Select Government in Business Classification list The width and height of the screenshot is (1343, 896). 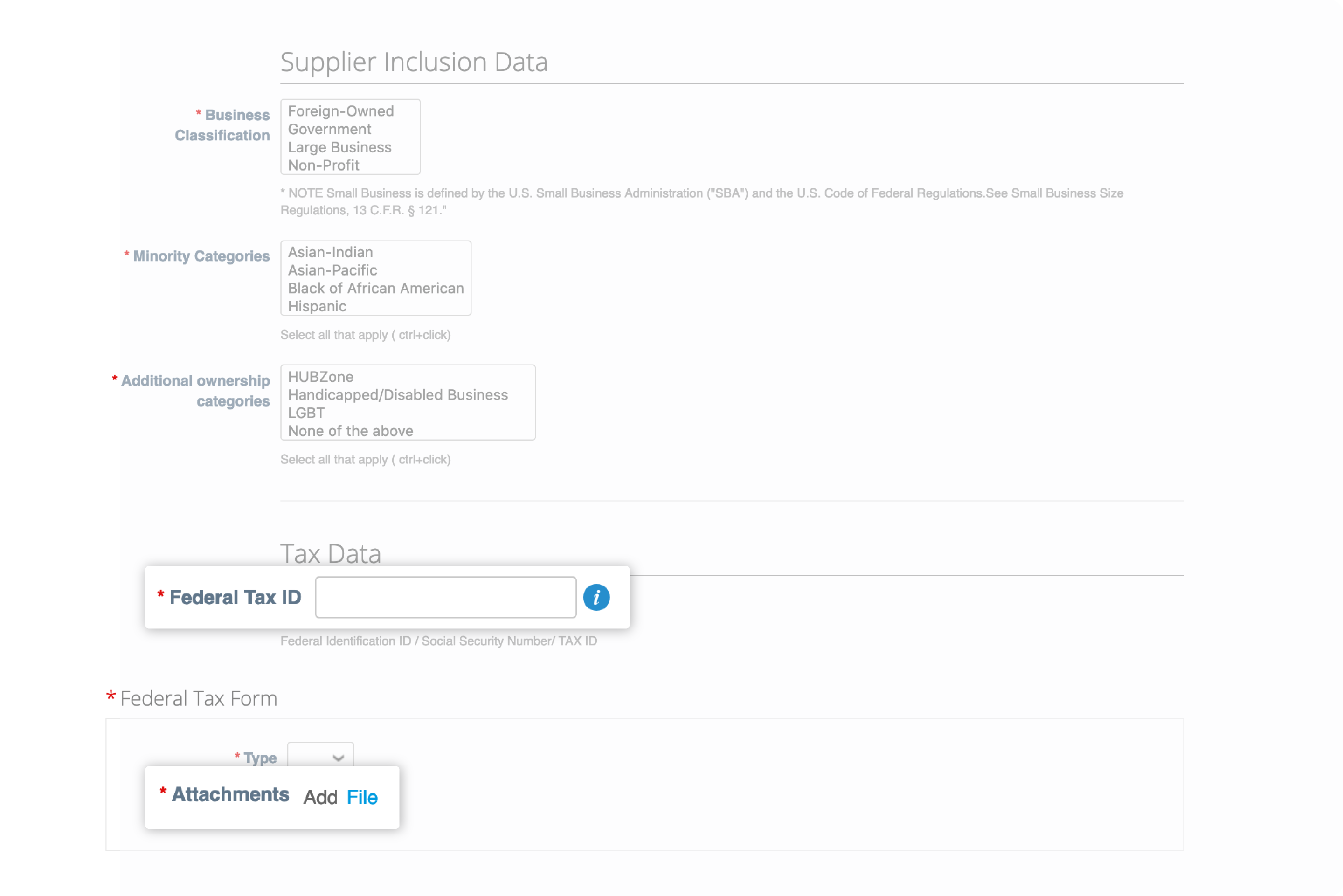point(329,129)
